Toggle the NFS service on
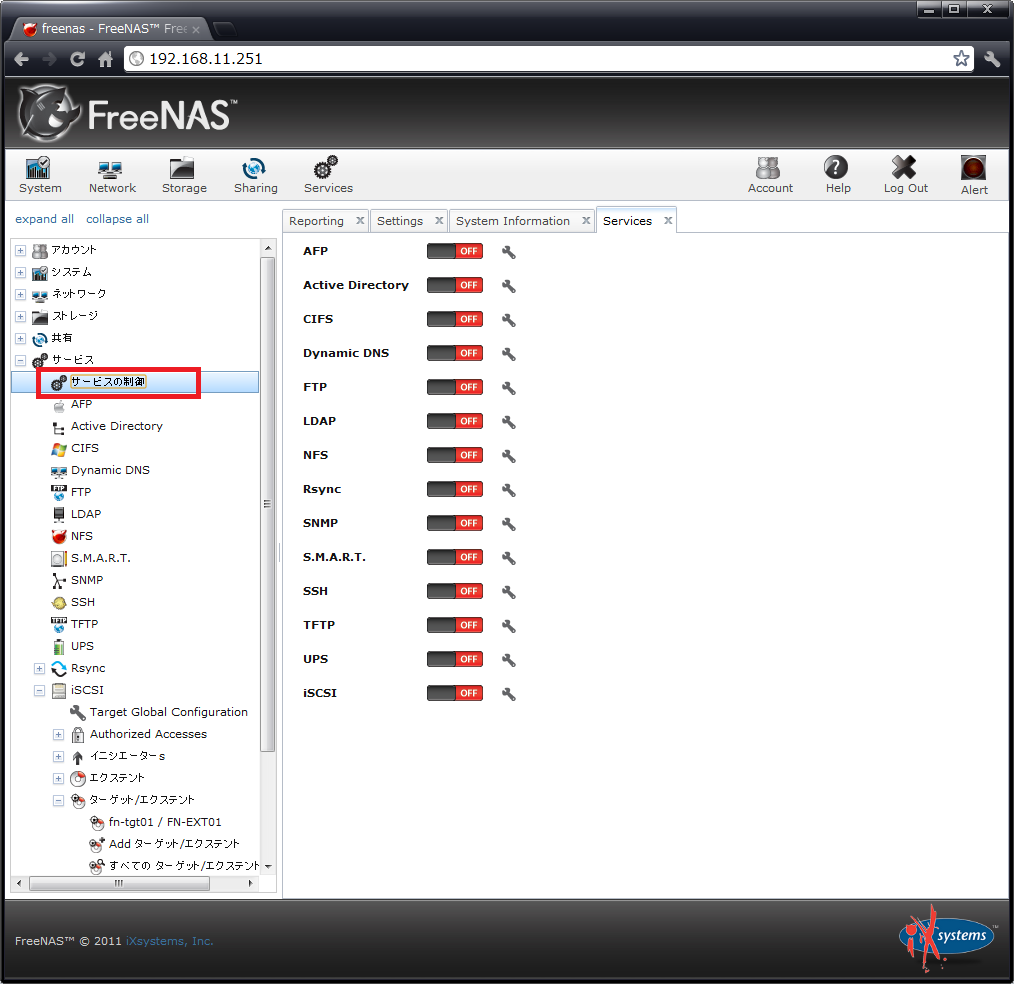 pos(455,455)
